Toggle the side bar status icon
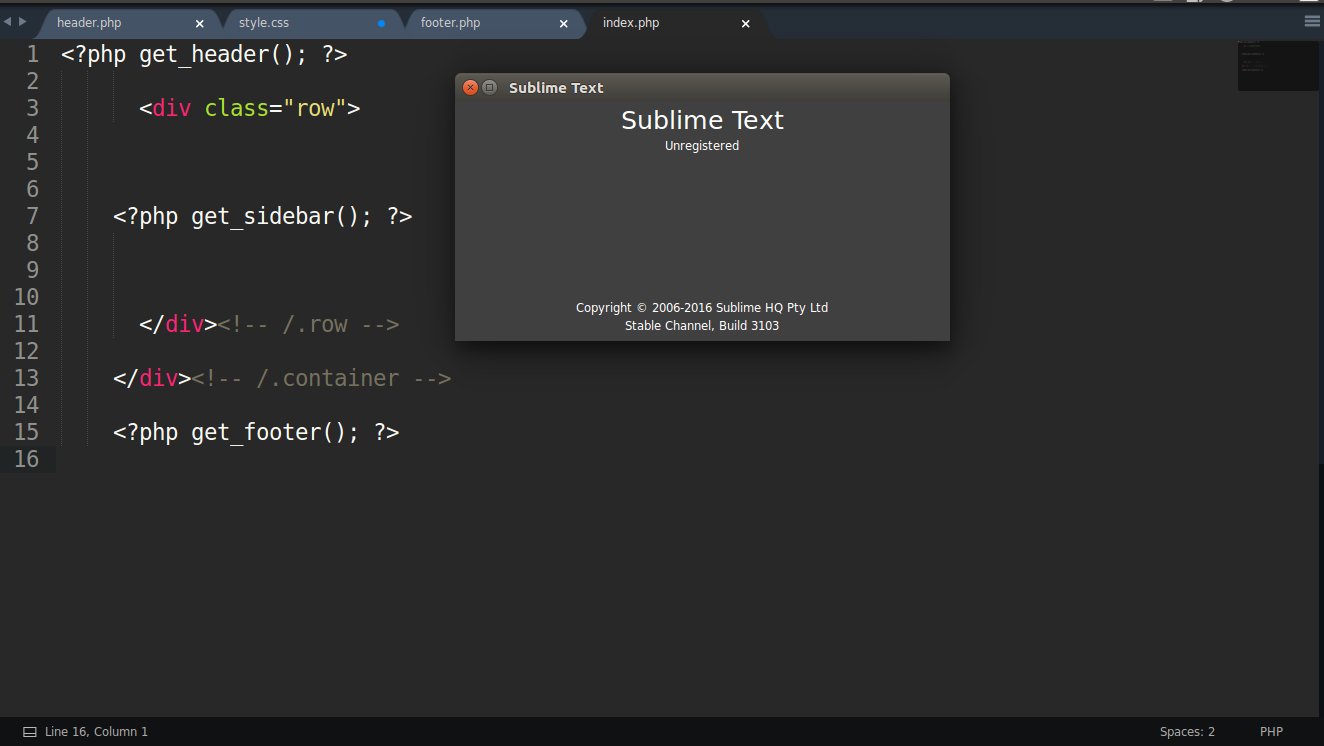1324x746 pixels. click(30, 732)
